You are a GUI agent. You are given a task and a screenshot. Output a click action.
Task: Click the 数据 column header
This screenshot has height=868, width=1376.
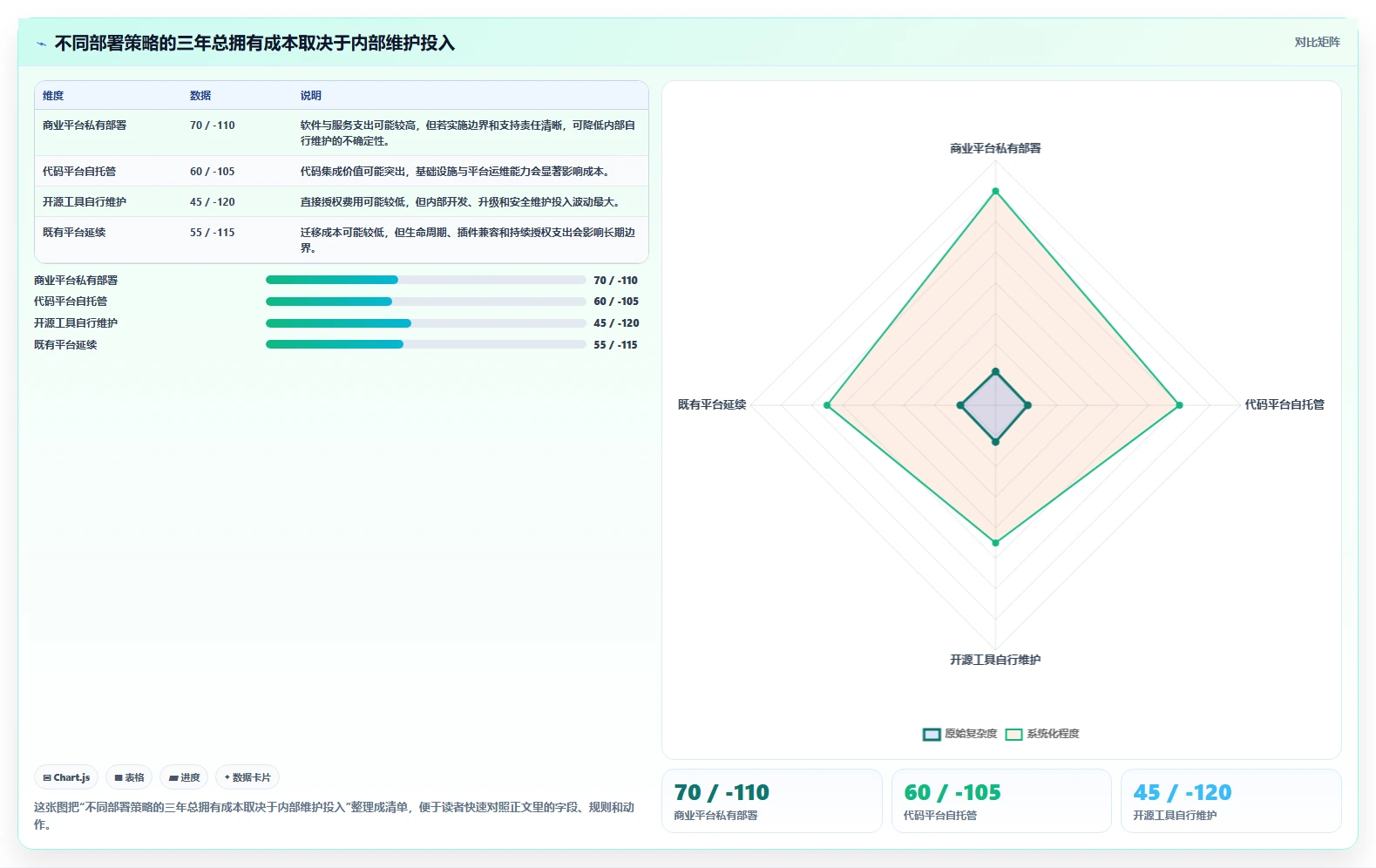(x=200, y=96)
